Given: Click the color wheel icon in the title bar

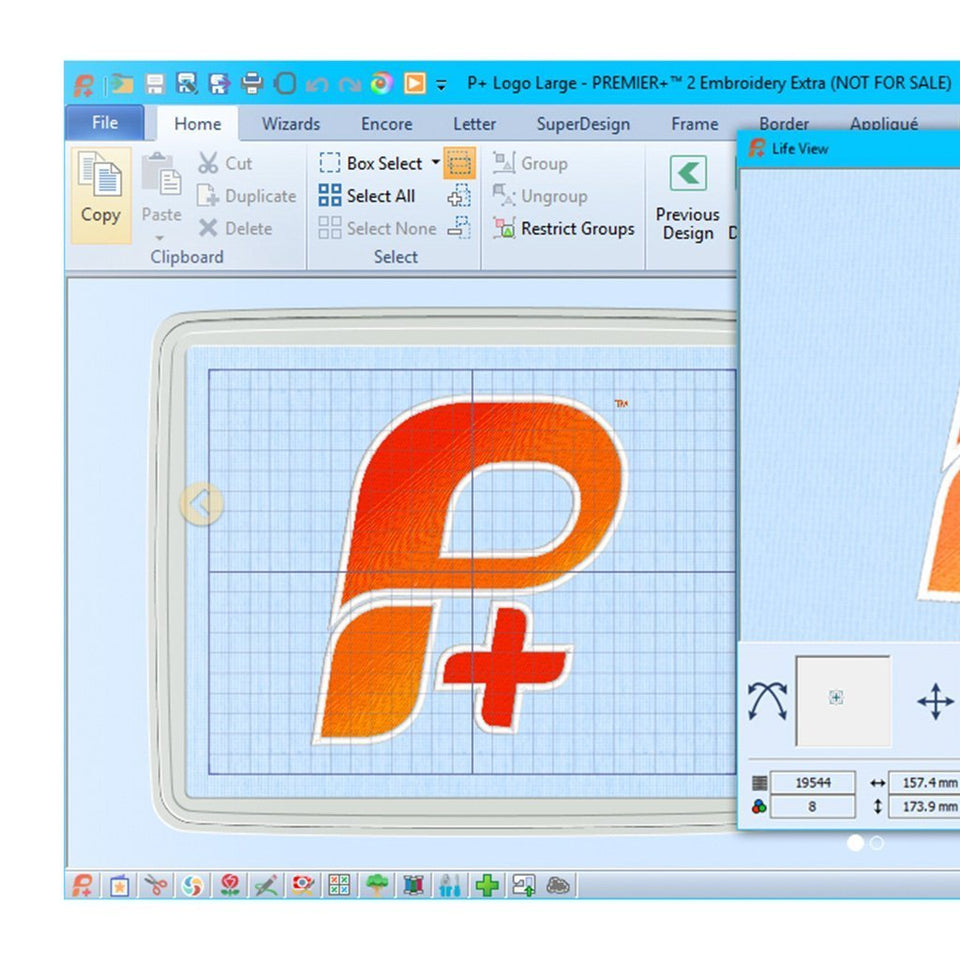Looking at the screenshot, I should [381, 84].
